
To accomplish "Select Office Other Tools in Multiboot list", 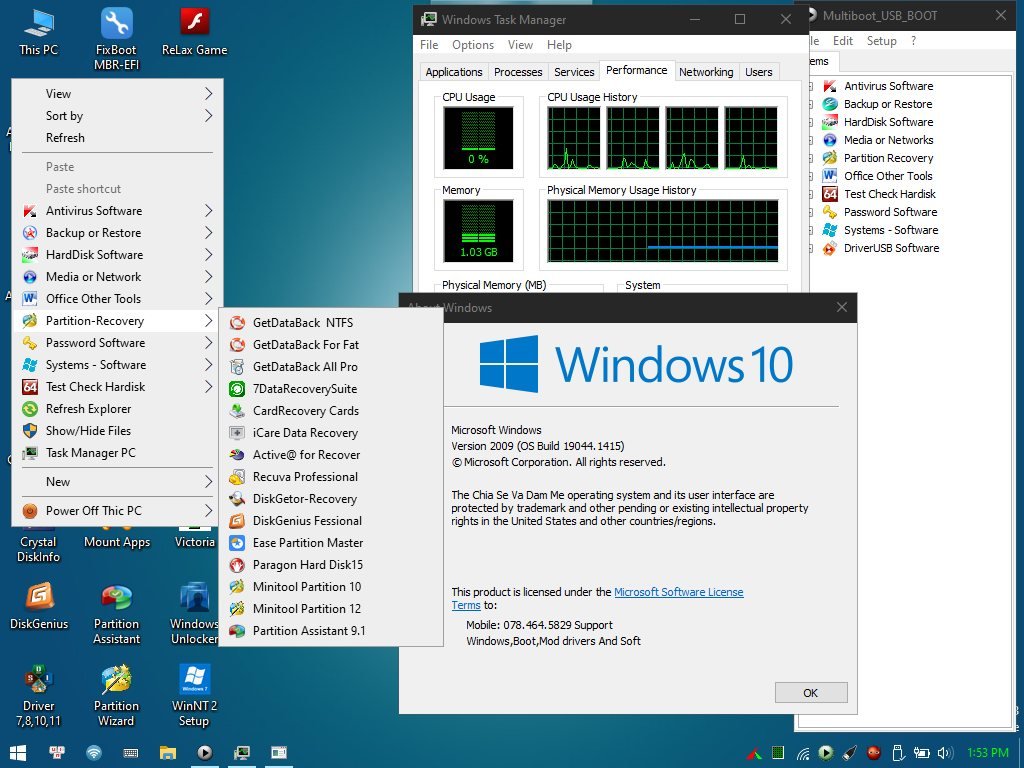I will click(x=888, y=176).
